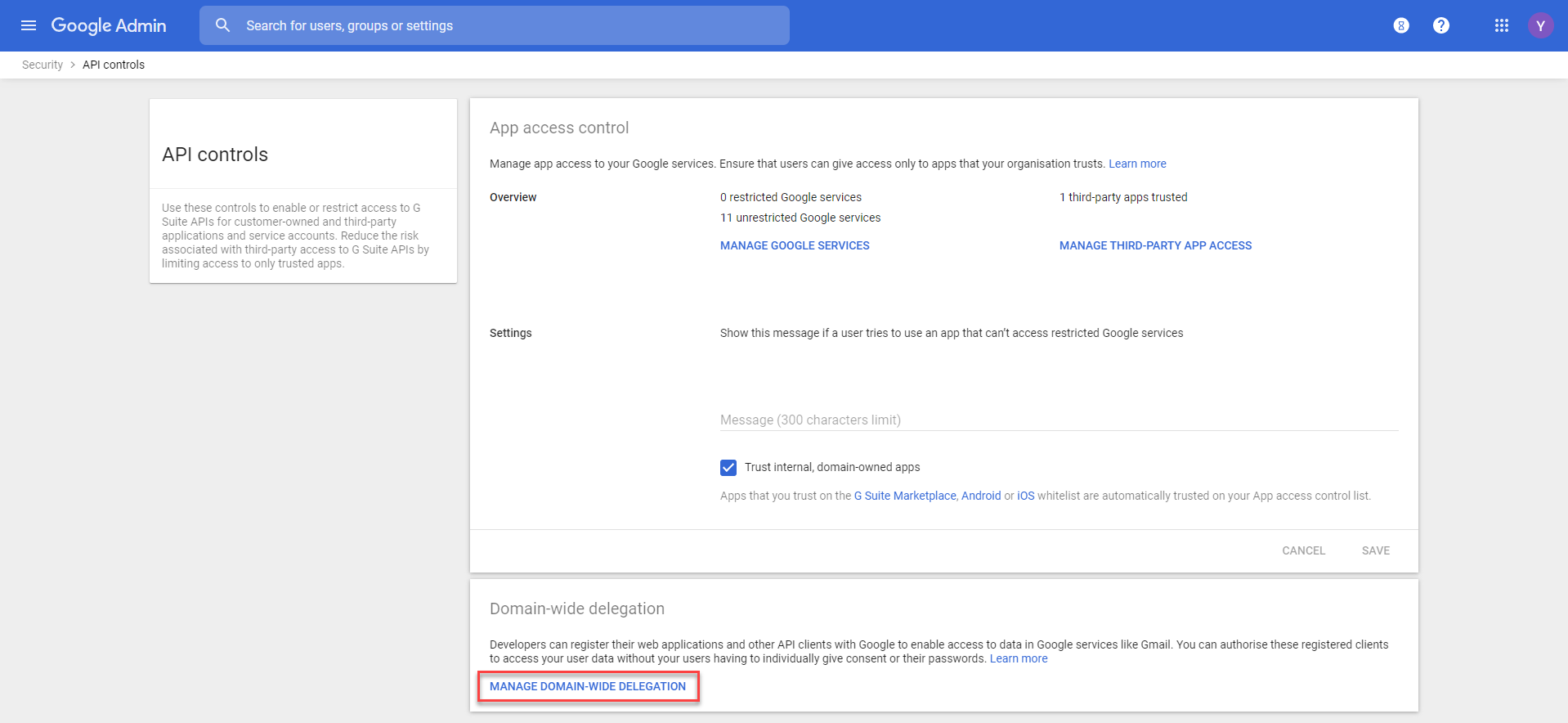Click the Google Admin logo
Screen dimensions: 1568x723
(x=109, y=25)
